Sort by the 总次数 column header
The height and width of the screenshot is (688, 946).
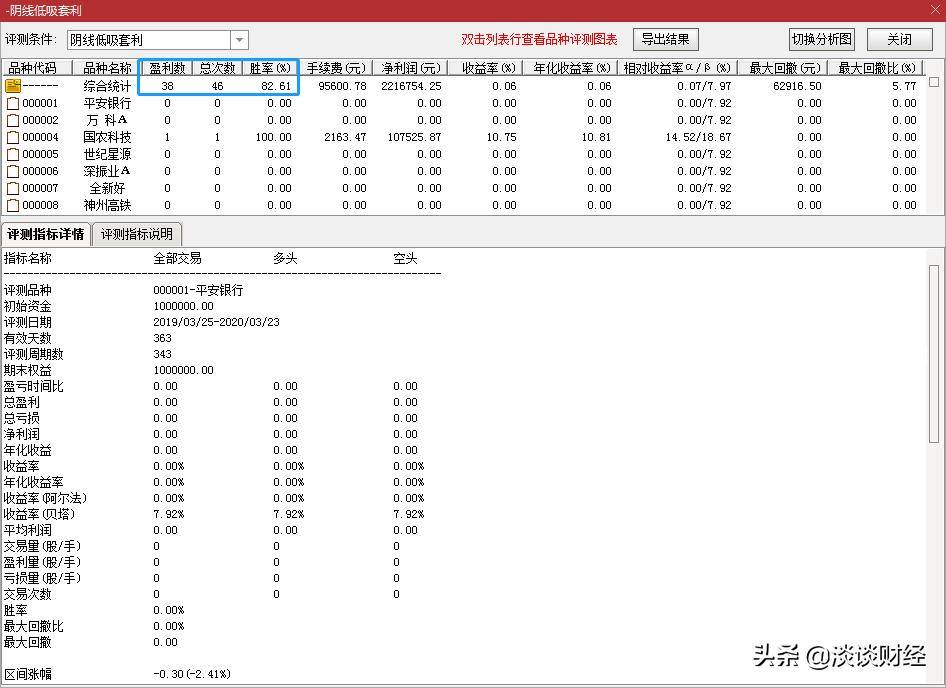[x=217, y=68]
